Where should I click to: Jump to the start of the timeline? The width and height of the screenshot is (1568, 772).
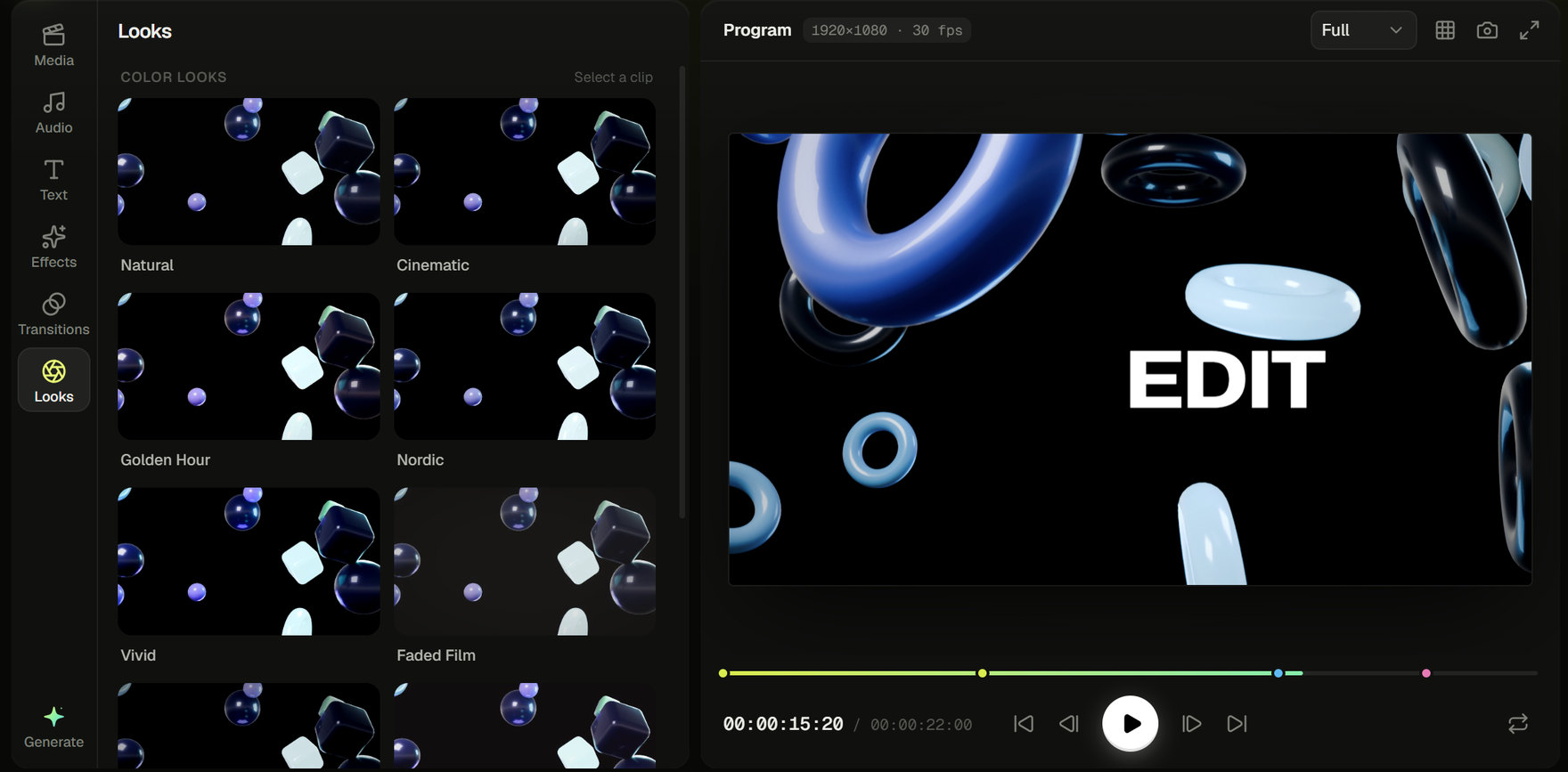1024,724
